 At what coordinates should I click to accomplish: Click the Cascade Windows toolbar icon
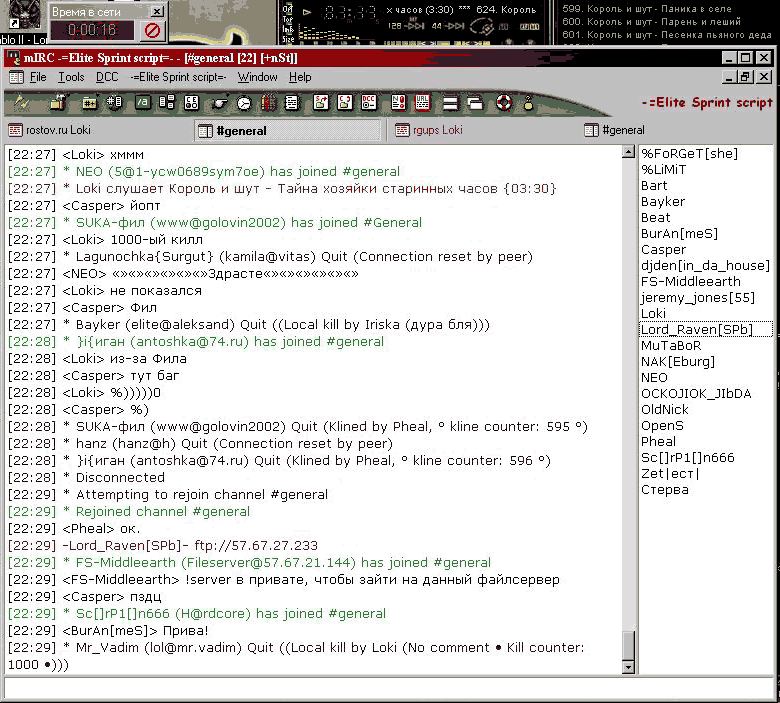[x=476, y=103]
